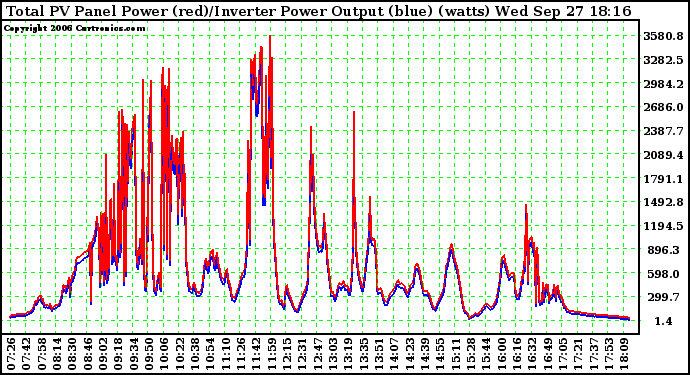Click the 3282.5 y-axis value
The image size is (690, 375).
pyautogui.click(x=663, y=60)
